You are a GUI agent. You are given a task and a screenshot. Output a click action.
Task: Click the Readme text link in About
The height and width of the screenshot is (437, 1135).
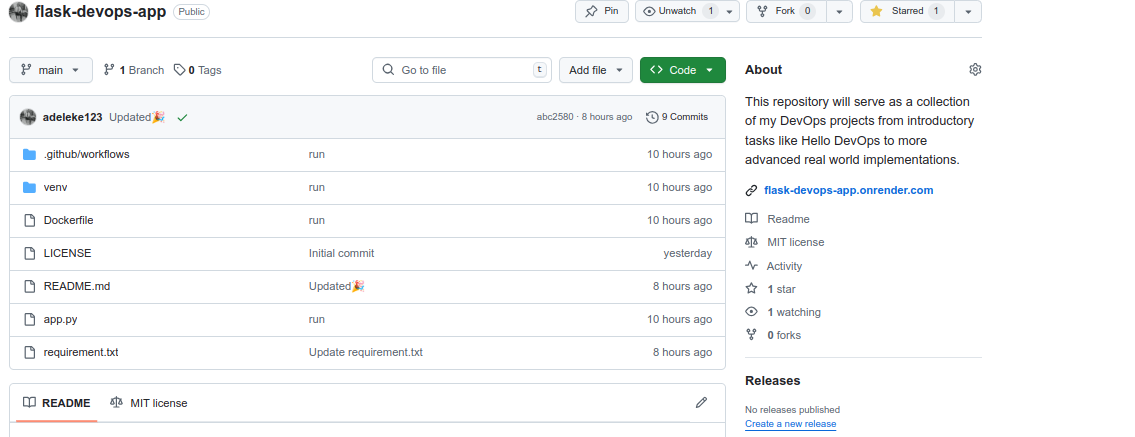tap(788, 218)
